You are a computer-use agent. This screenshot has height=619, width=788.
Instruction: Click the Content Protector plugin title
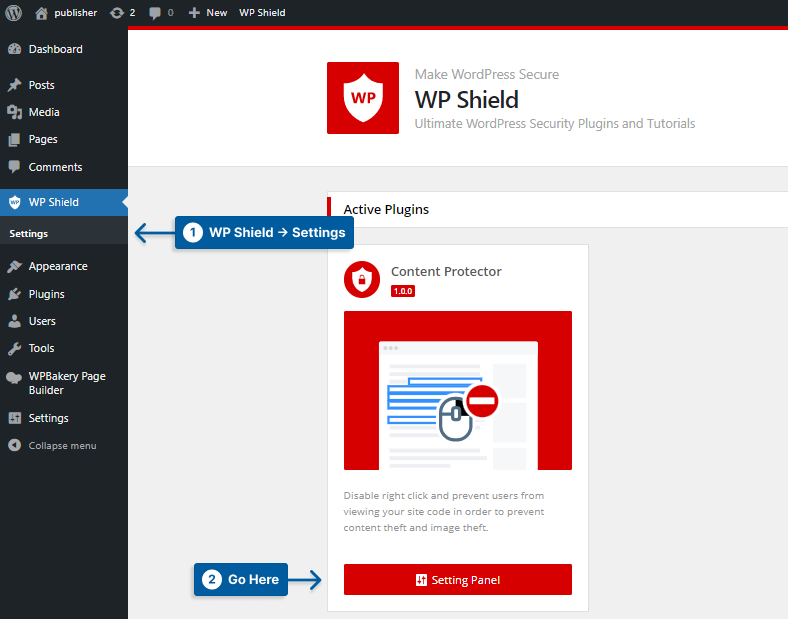coord(446,271)
